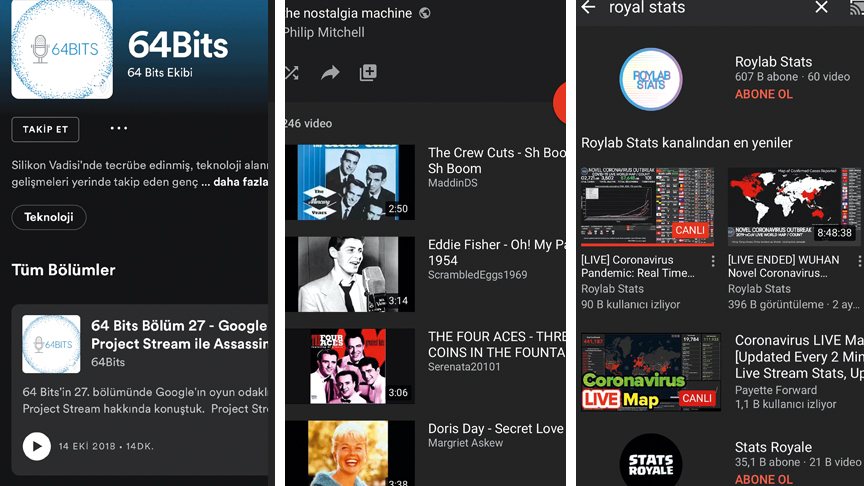This screenshot has width=864, height=486.
Task: Select the Teknoloji category chip
Action: pyautogui.click(x=48, y=217)
